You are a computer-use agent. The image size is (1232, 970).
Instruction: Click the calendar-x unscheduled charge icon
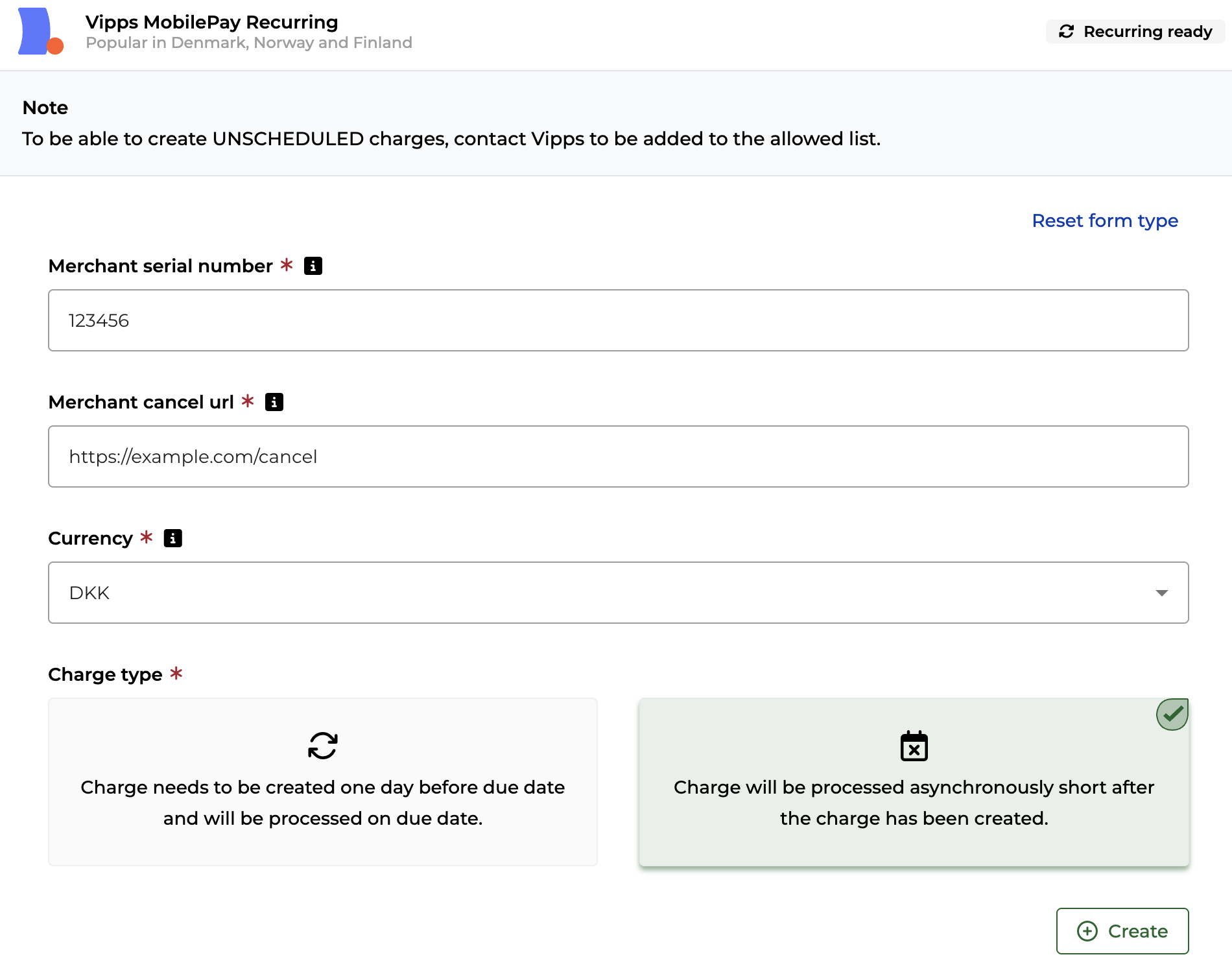tap(914, 746)
